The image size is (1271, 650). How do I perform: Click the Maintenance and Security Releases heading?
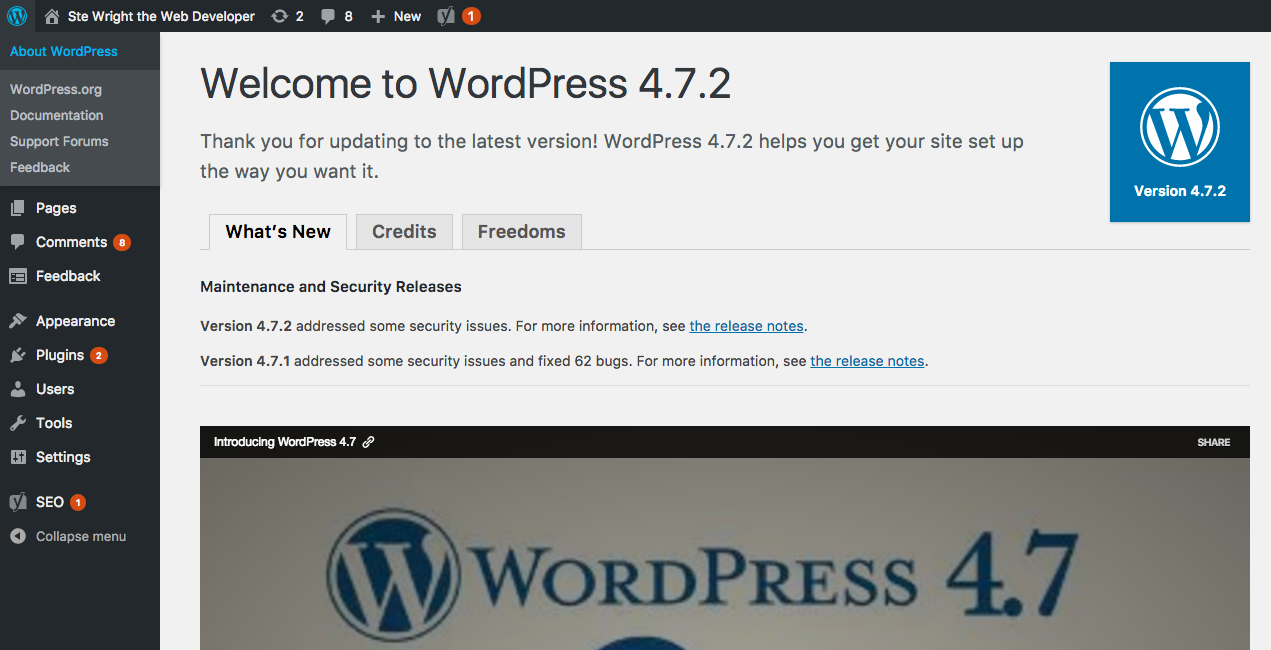point(331,287)
